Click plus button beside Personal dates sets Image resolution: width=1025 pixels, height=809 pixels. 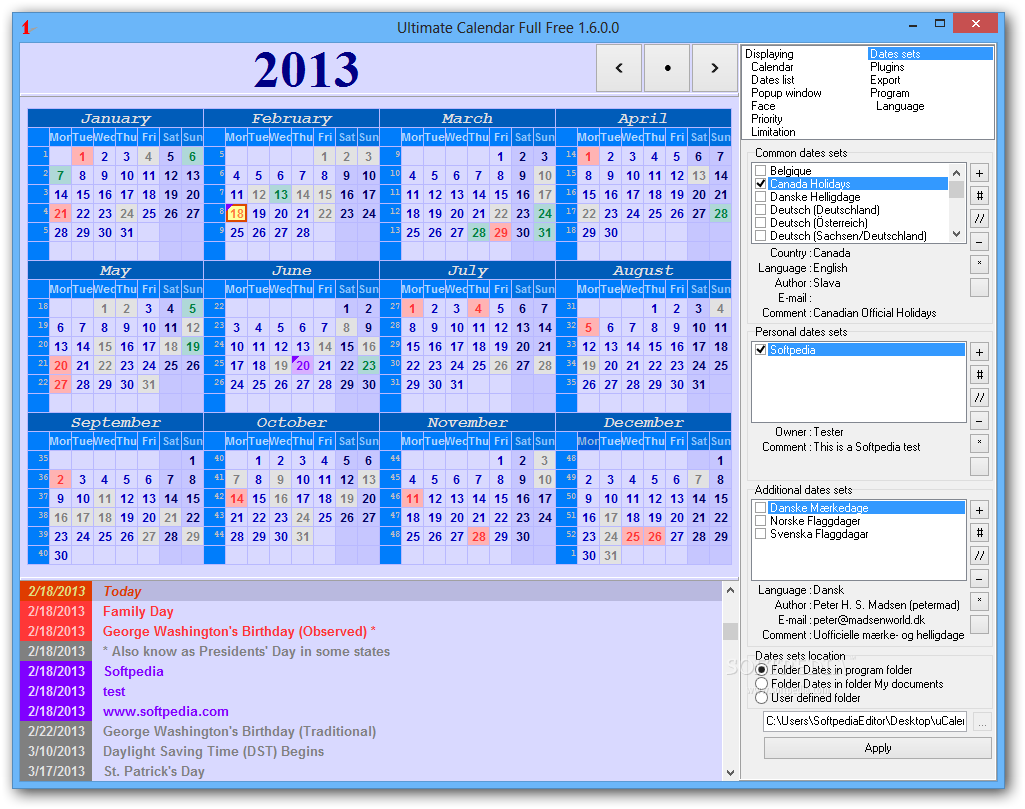[979, 352]
